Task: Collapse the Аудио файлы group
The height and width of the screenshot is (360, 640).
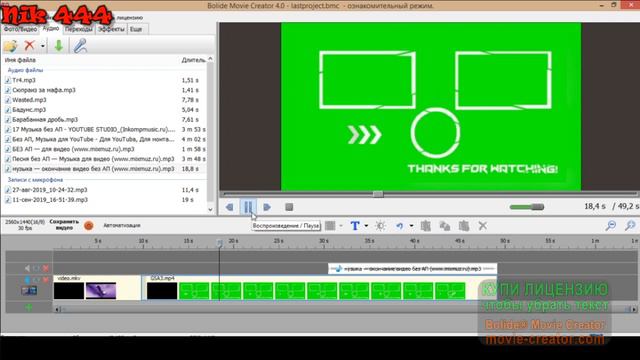Action: click(x=25, y=70)
